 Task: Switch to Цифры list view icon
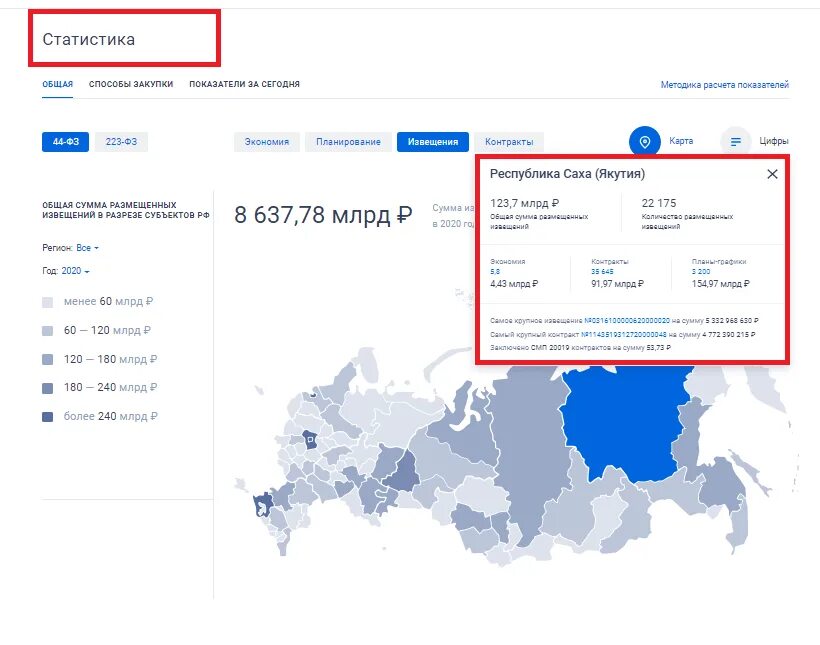tap(735, 141)
